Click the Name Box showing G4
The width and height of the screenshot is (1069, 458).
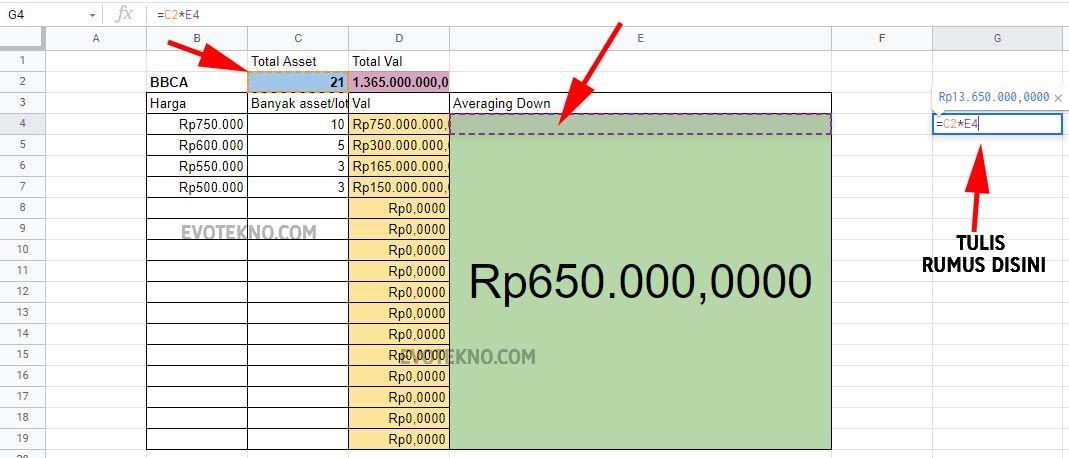pos(45,15)
